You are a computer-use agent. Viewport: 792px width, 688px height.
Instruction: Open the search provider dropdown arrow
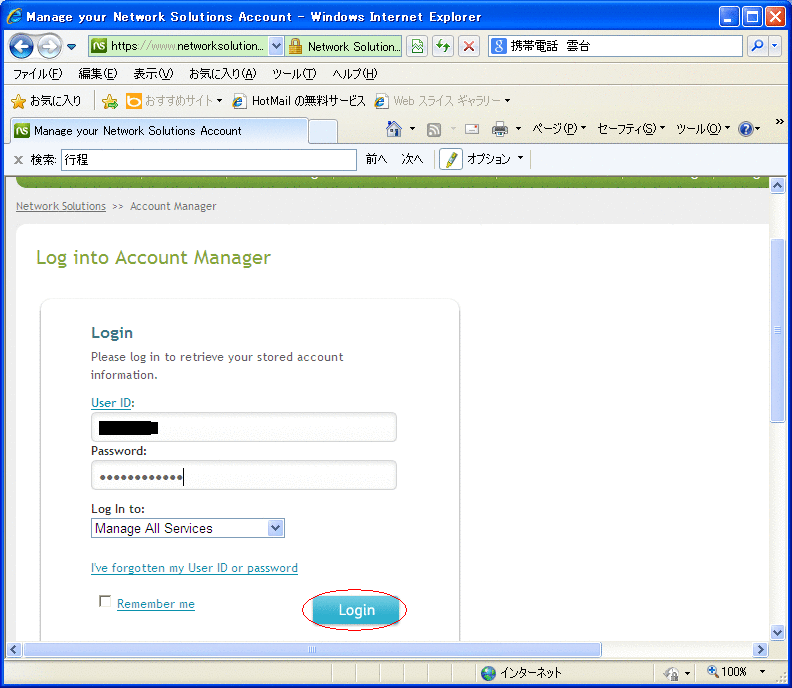(775, 46)
